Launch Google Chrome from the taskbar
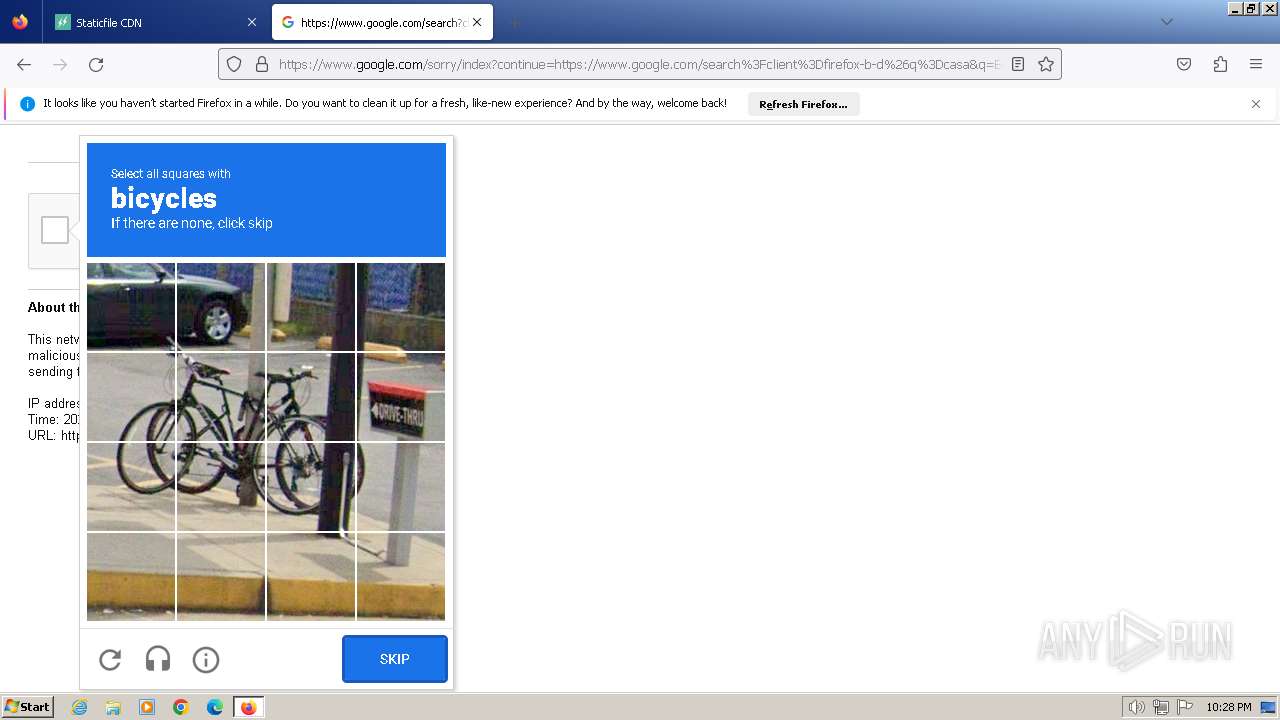This screenshot has width=1280, height=720. [181, 707]
